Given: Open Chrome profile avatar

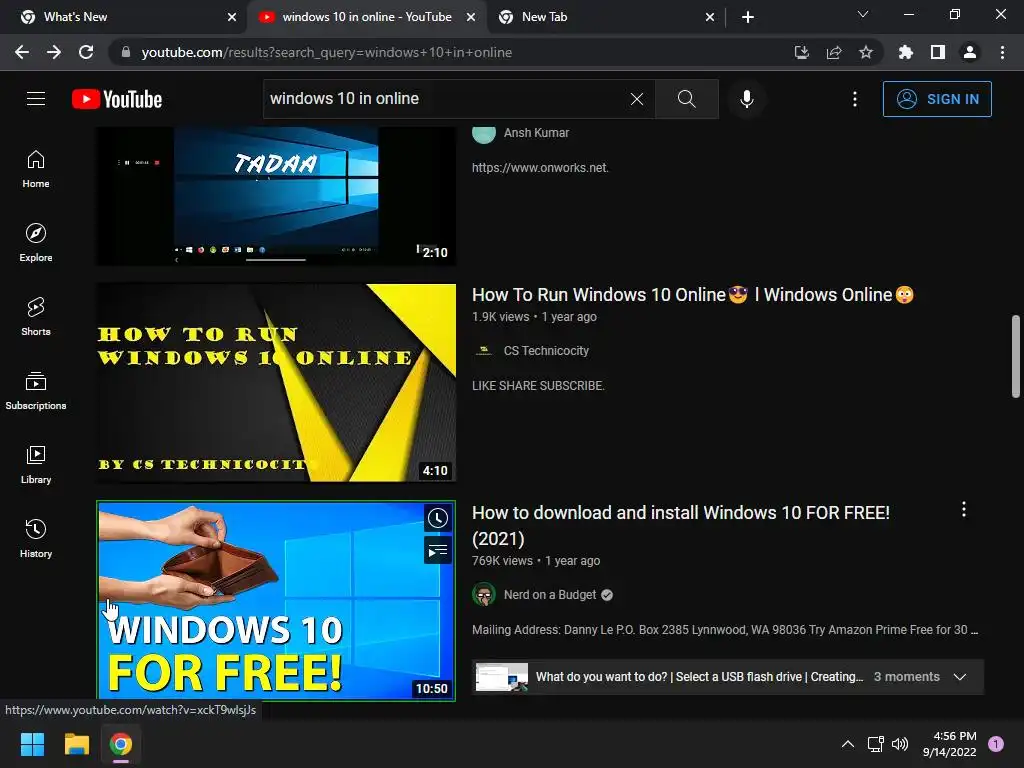Looking at the screenshot, I should click(970, 52).
